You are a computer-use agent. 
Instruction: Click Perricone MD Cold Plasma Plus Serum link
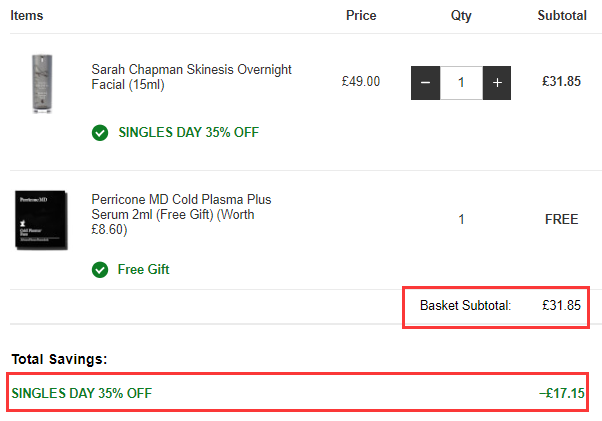coord(181,214)
